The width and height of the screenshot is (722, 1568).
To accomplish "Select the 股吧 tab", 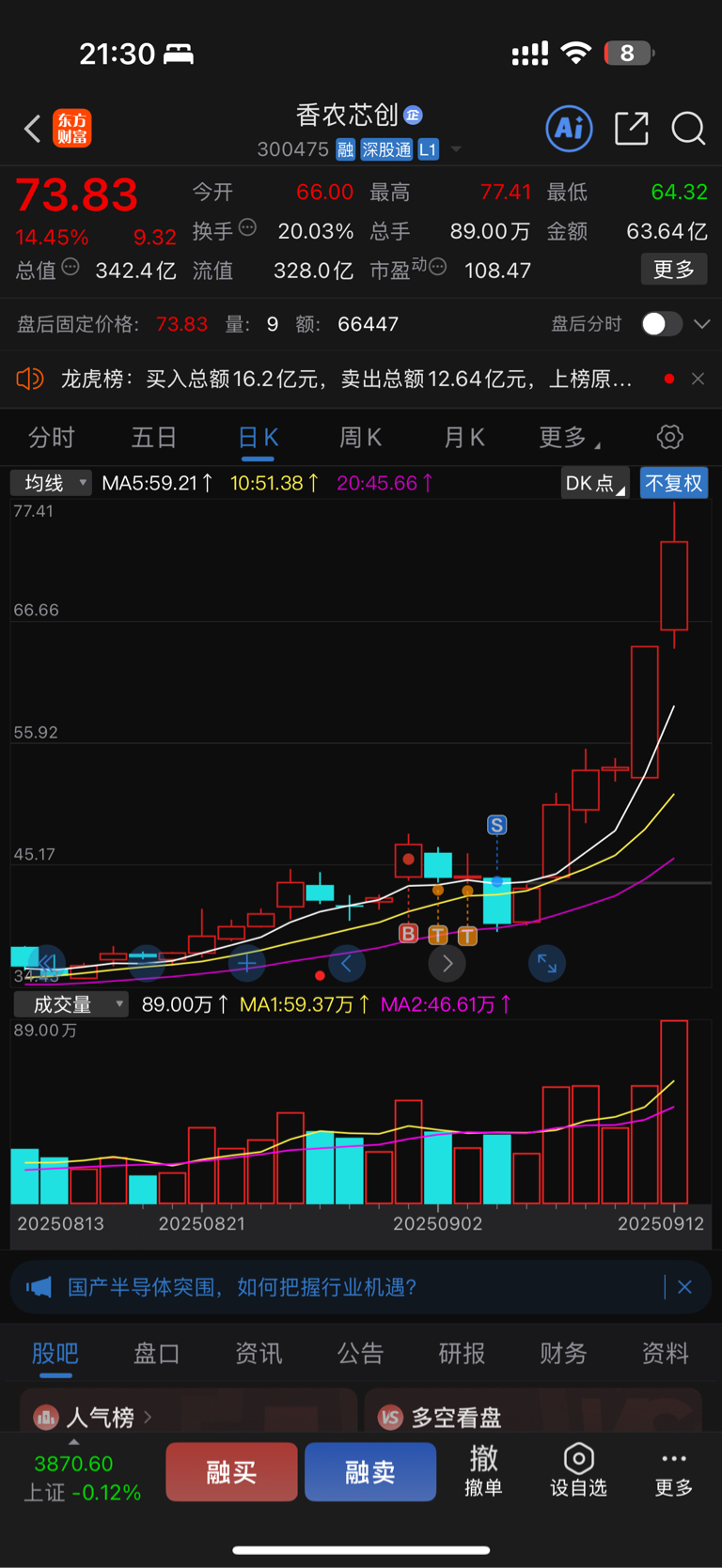I will click(x=55, y=1354).
